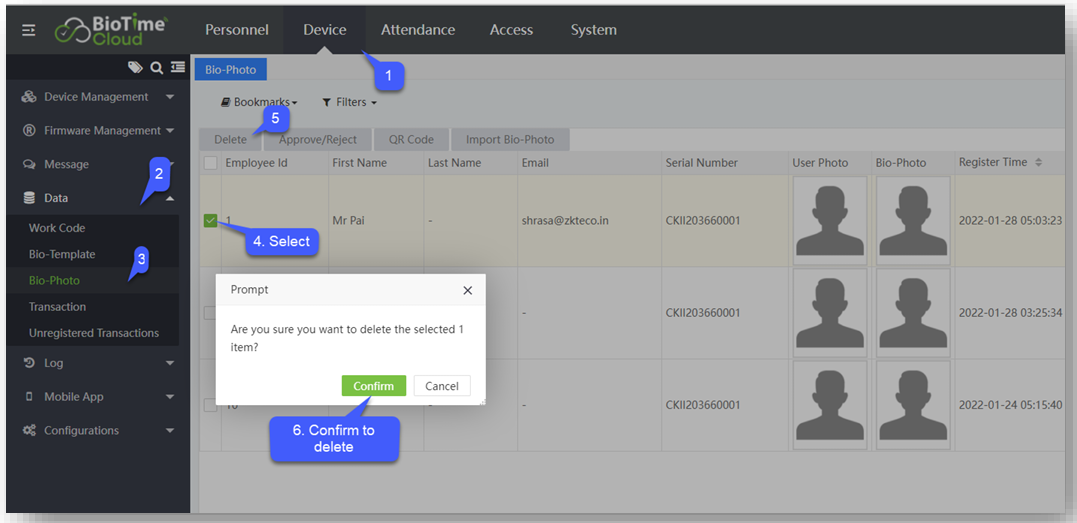Click the BioTime Cloud logo

(111, 30)
